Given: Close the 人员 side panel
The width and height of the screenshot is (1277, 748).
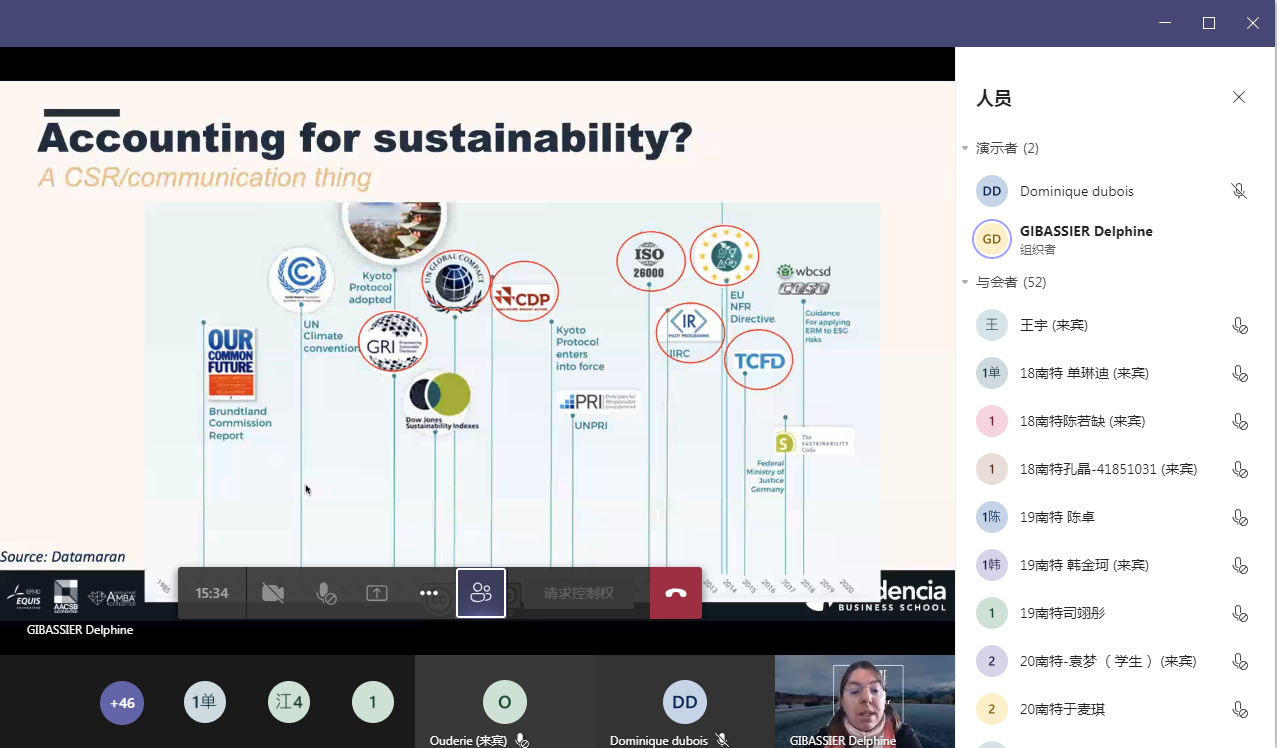Looking at the screenshot, I should pyautogui.click(x=1239, y=97).
